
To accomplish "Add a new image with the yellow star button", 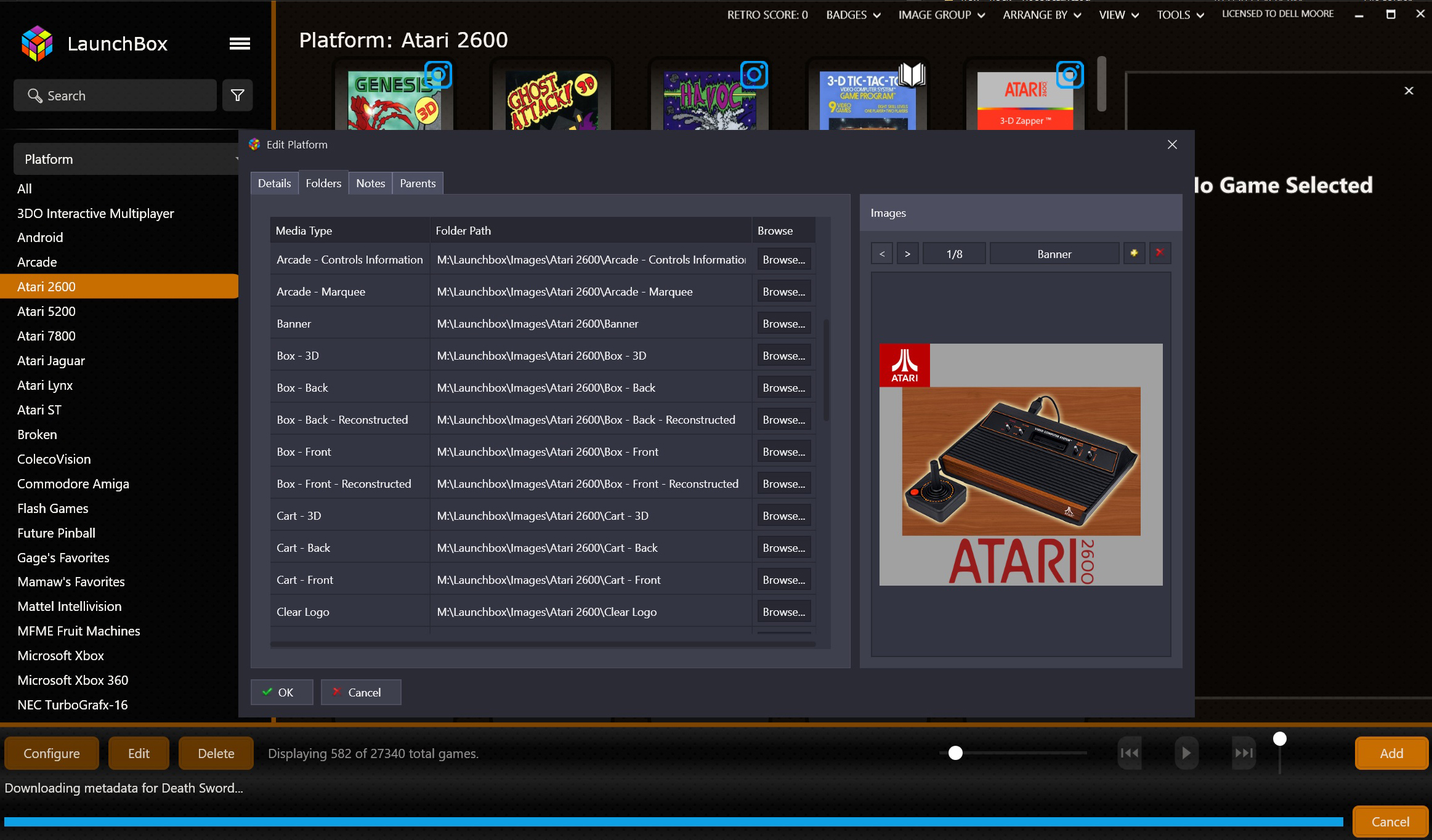I will (x=1134, y=253).
